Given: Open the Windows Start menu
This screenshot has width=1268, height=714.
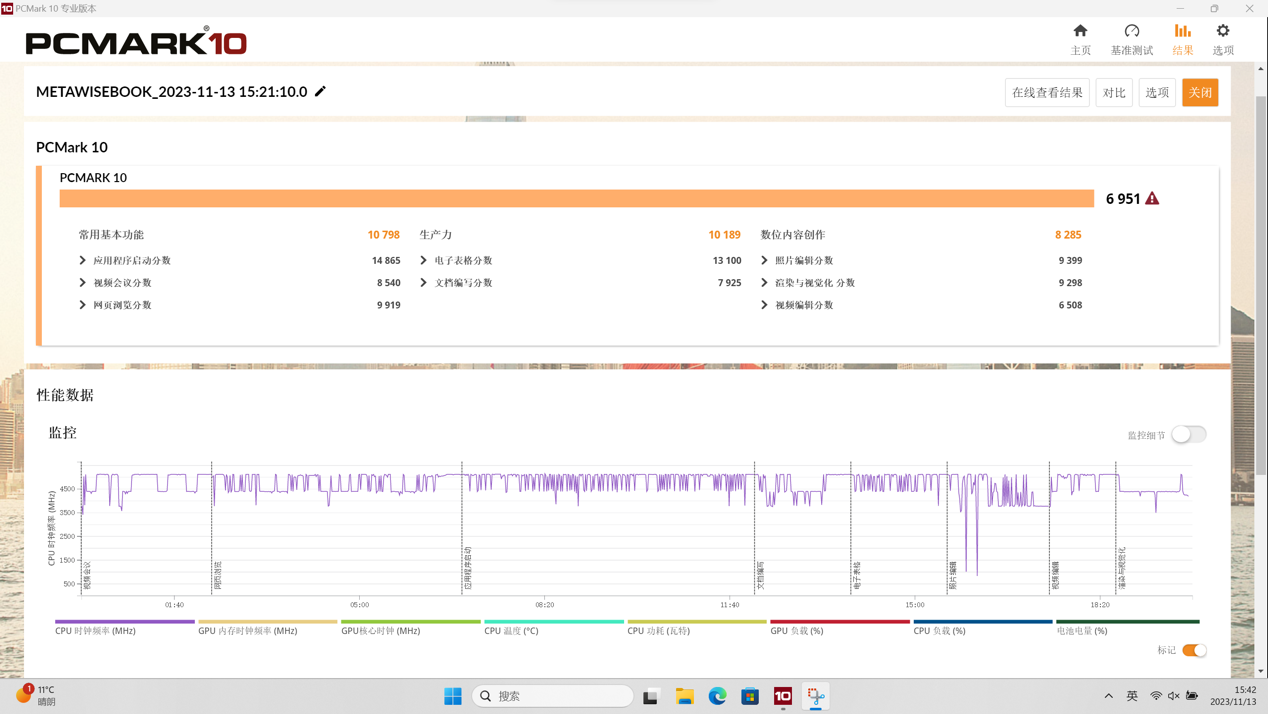Looking at the screenshot, I should (x=453, y=696).
